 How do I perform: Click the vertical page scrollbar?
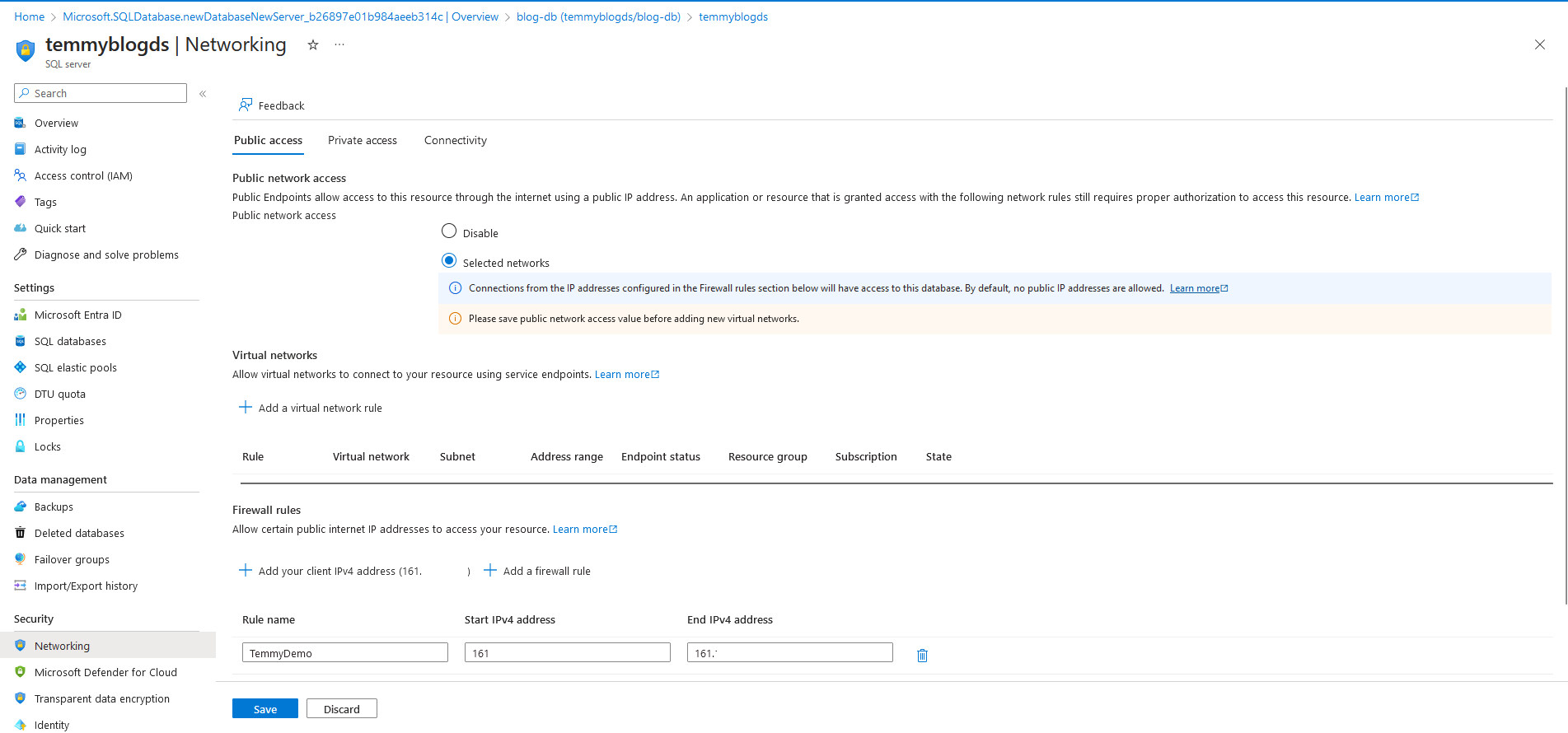coord(1566,346)
